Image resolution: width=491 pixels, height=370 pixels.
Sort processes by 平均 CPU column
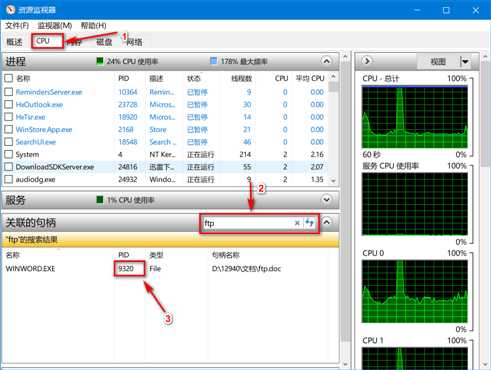(310, 78)
